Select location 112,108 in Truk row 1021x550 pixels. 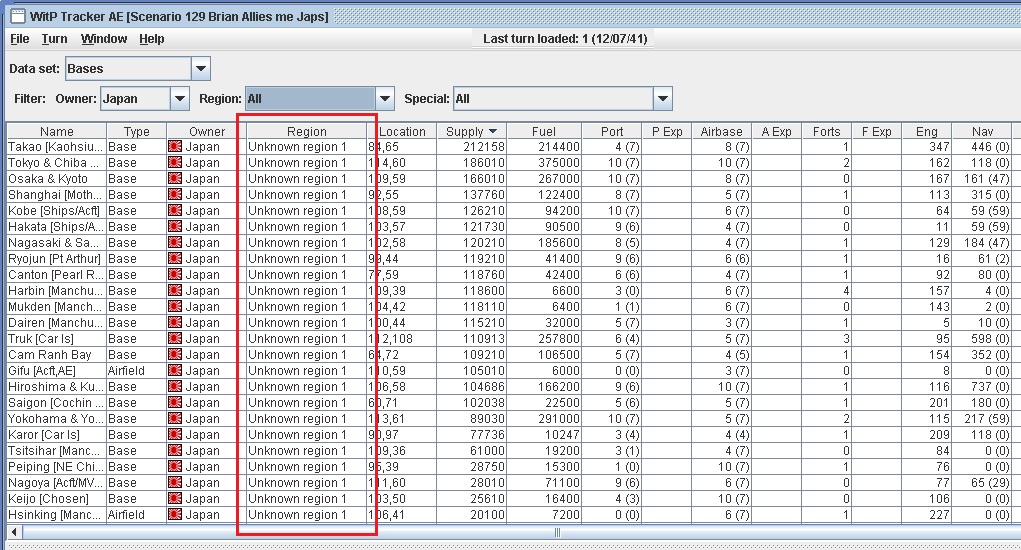[402, 338]
